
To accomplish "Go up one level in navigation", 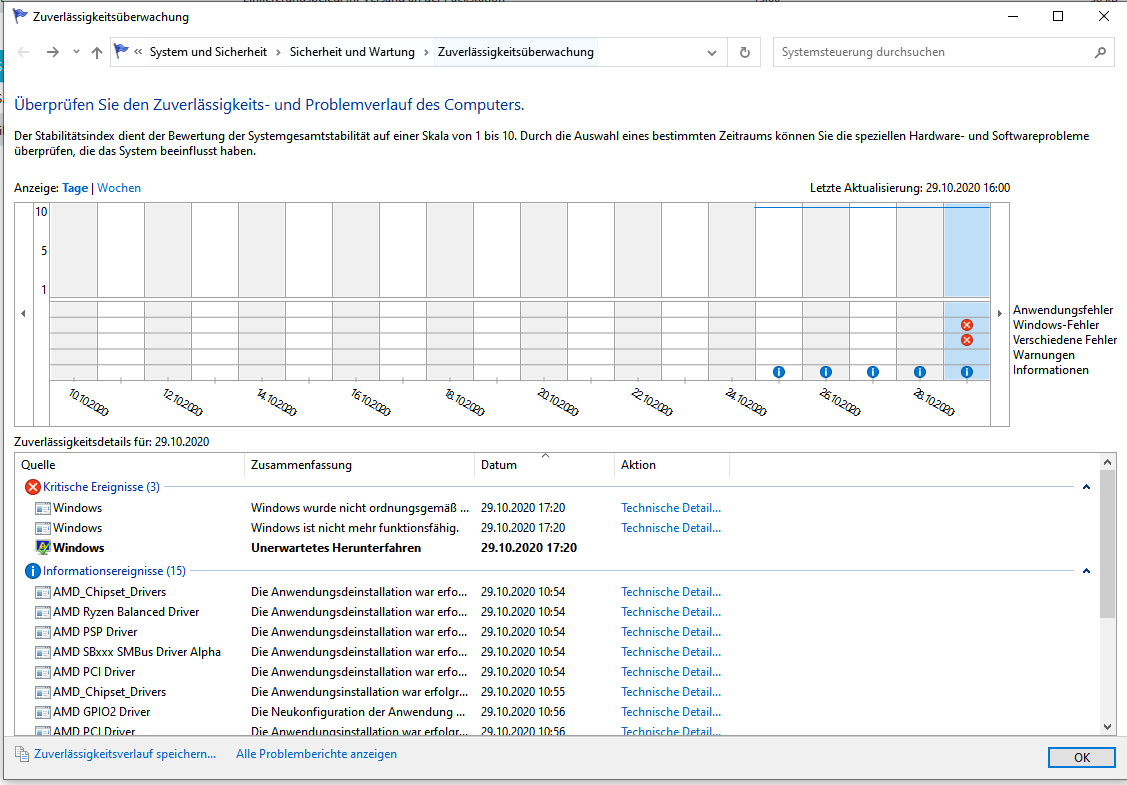I will point(96,52).
